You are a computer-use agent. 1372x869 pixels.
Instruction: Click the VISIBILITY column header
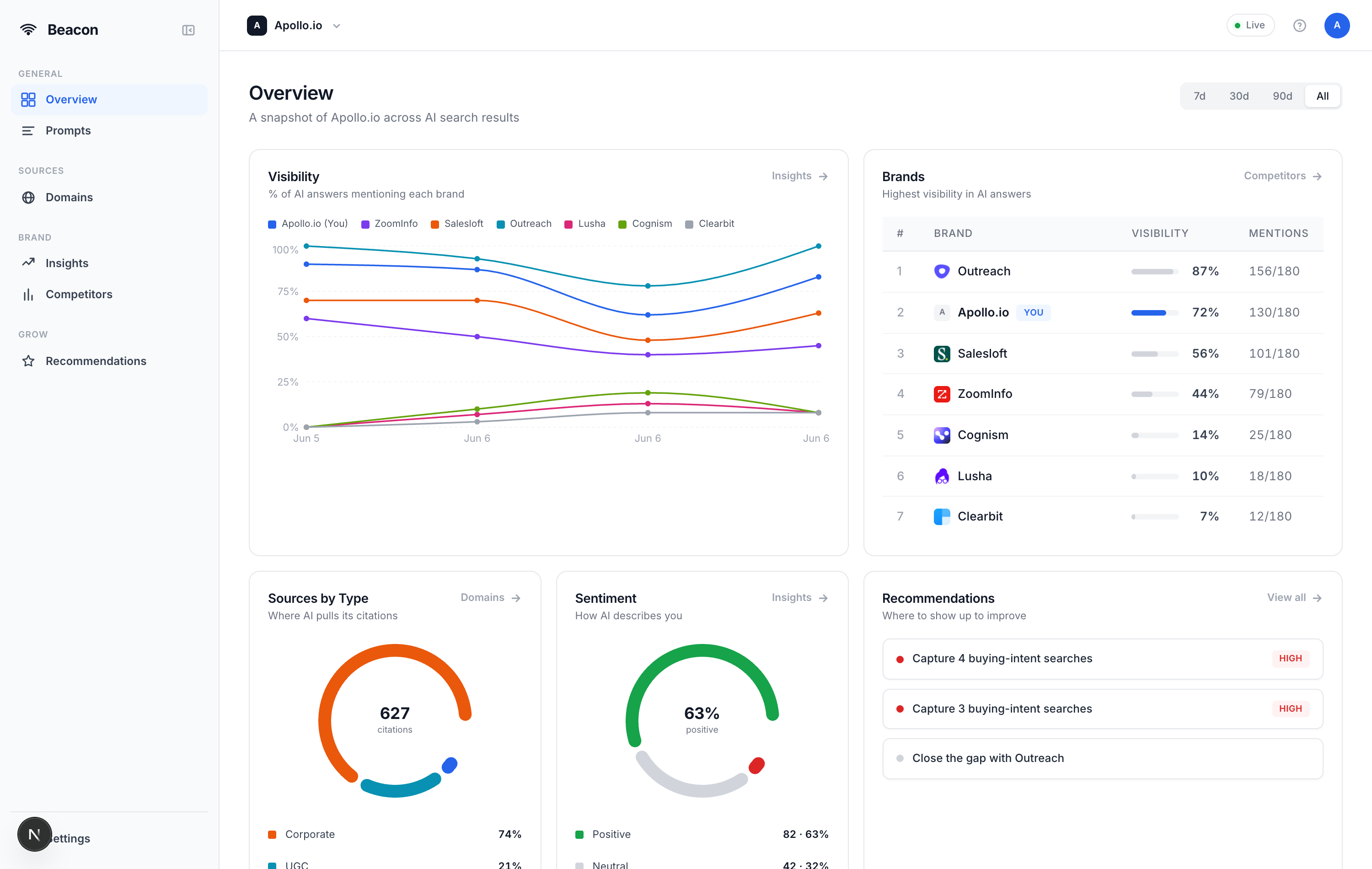coord(1159,234)
